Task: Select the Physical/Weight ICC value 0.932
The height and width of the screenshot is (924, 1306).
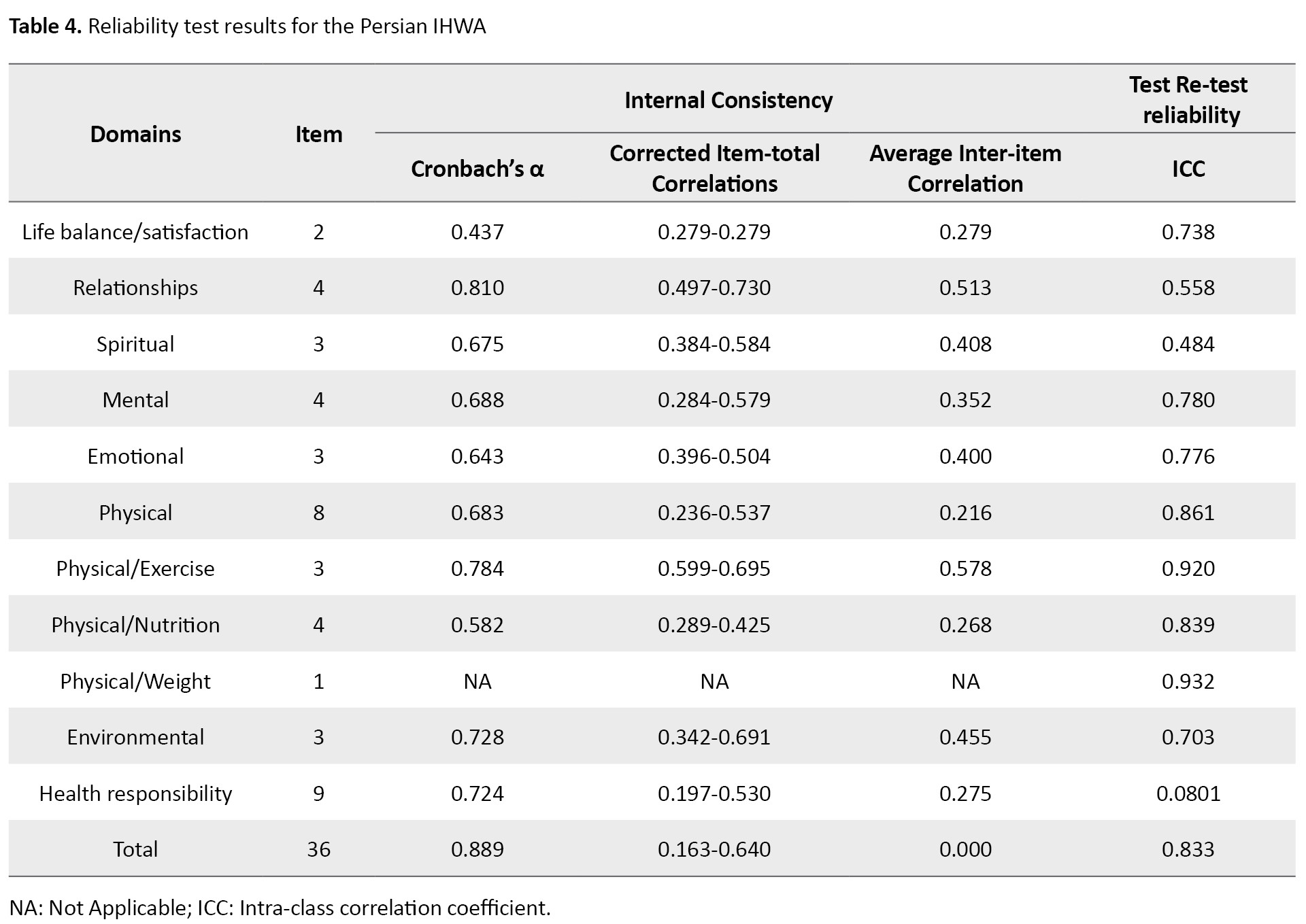Action: [1188, 681]
